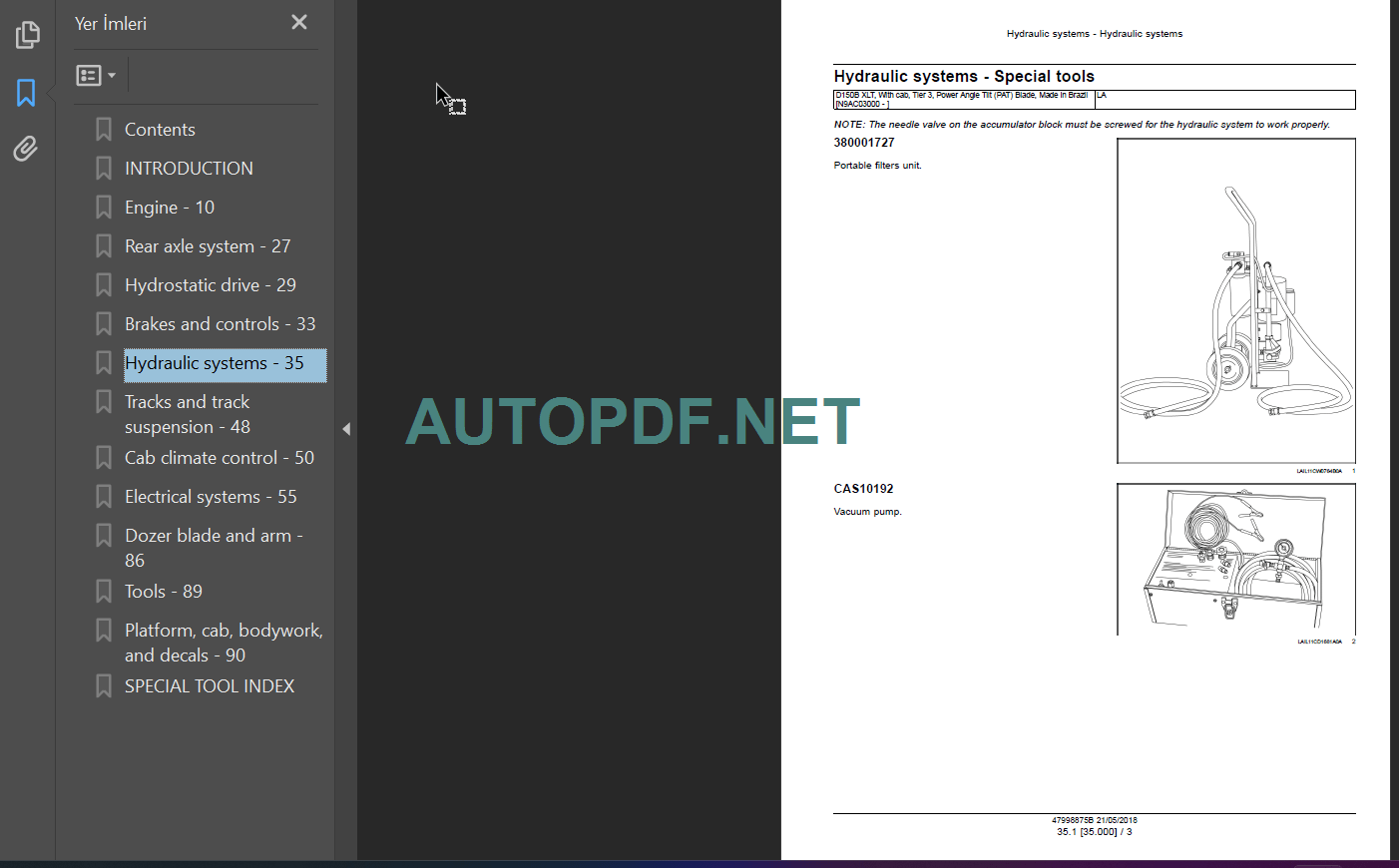
Task: Toggle selection of the Engine - 10 bookmark
Action: click(169, 207)
